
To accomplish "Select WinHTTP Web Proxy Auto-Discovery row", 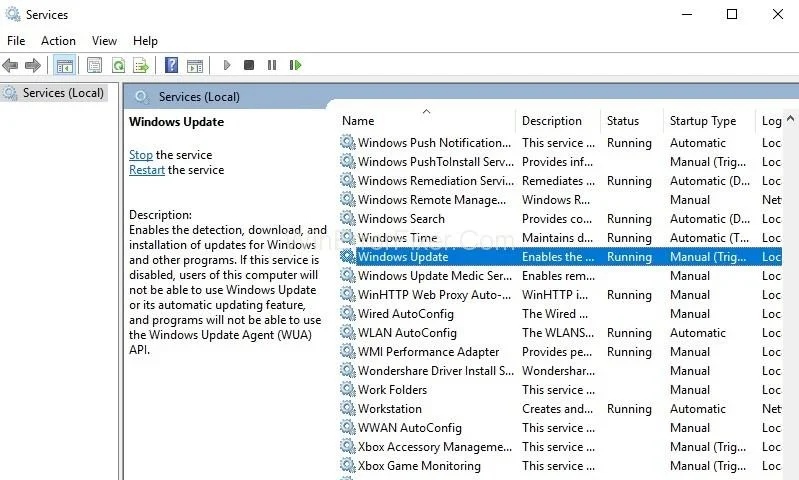I will pyautogui.click(x=561, y=295).
